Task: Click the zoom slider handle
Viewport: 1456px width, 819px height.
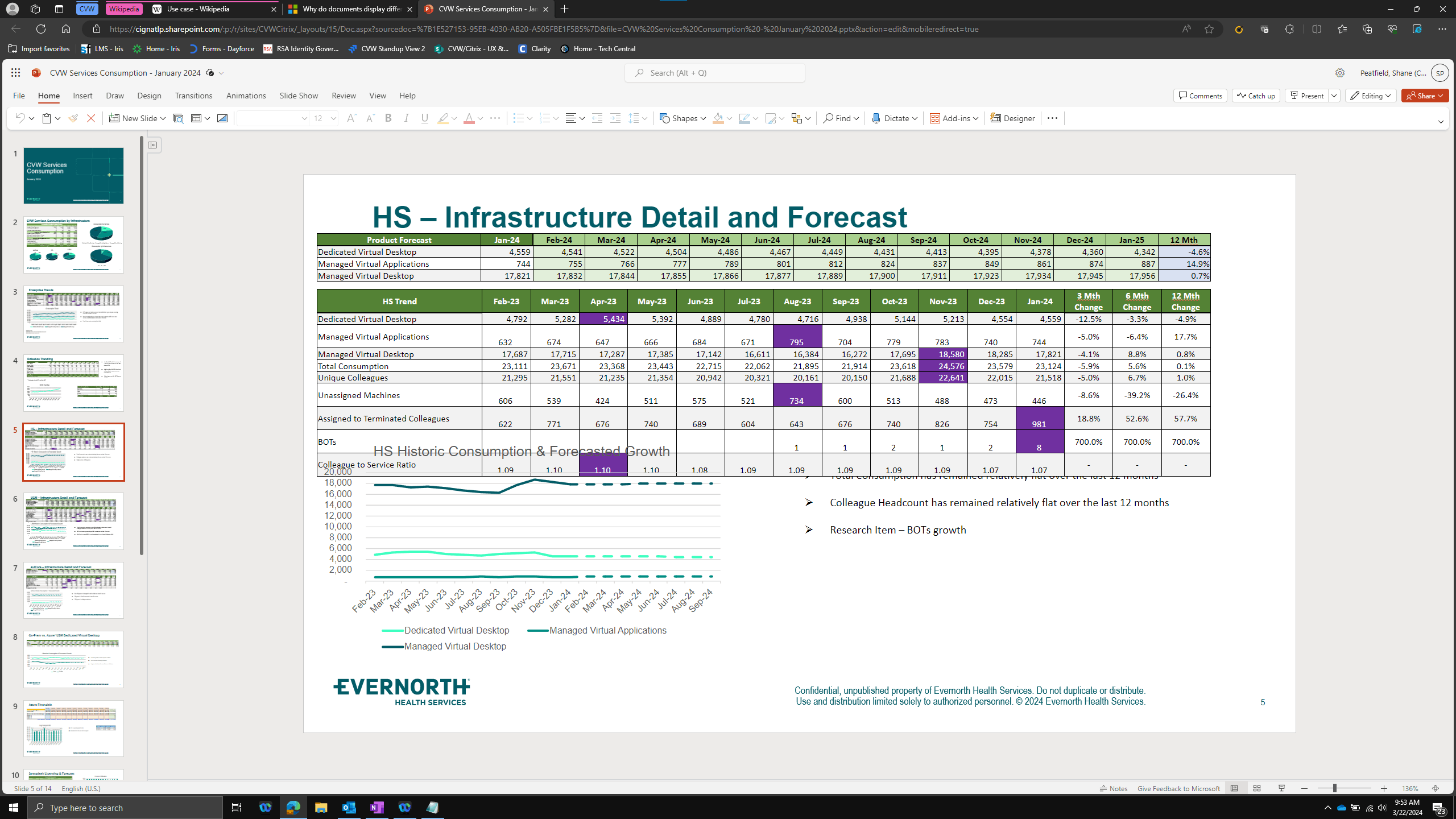Action: (1334, 788)
